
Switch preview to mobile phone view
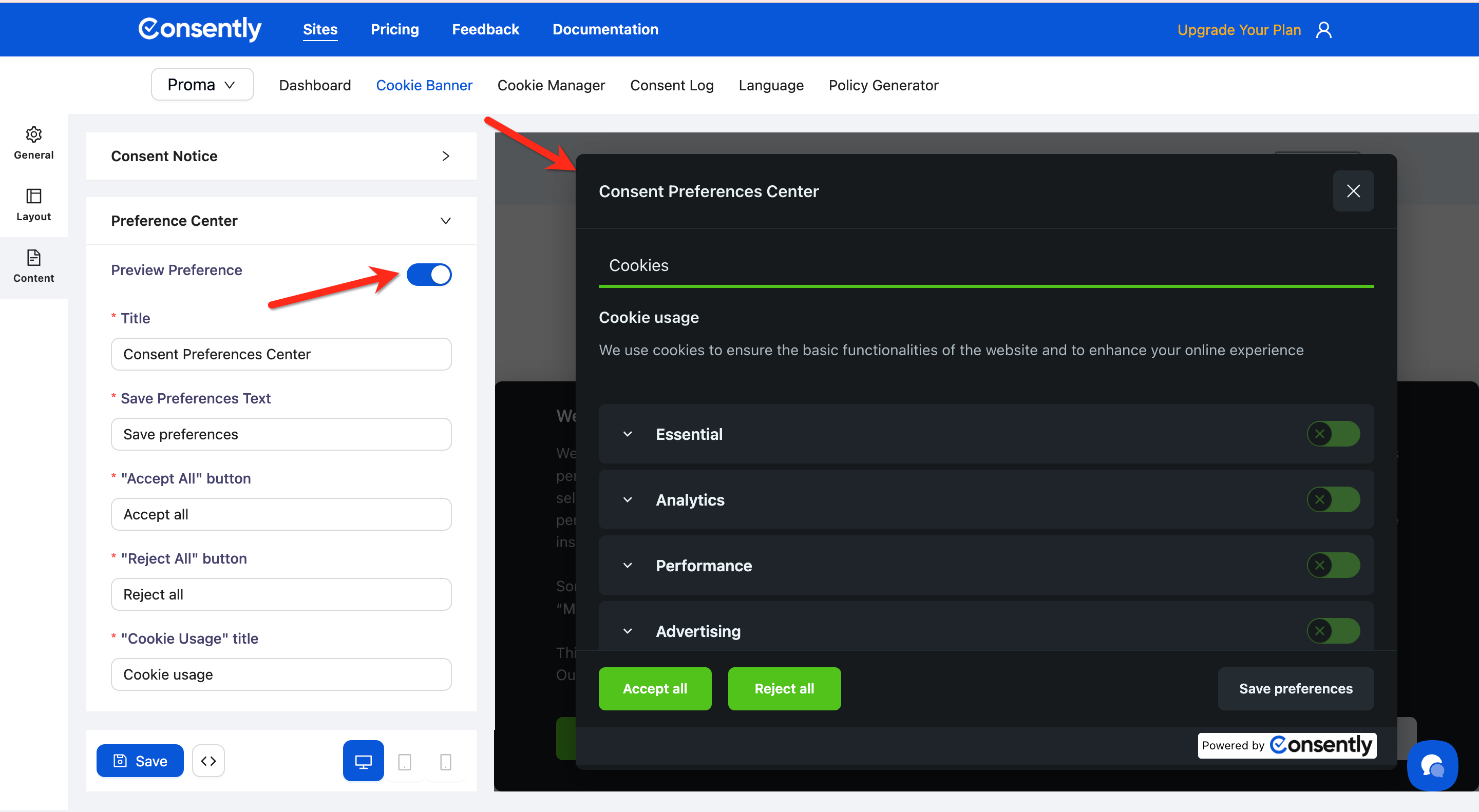pos(445,762)
